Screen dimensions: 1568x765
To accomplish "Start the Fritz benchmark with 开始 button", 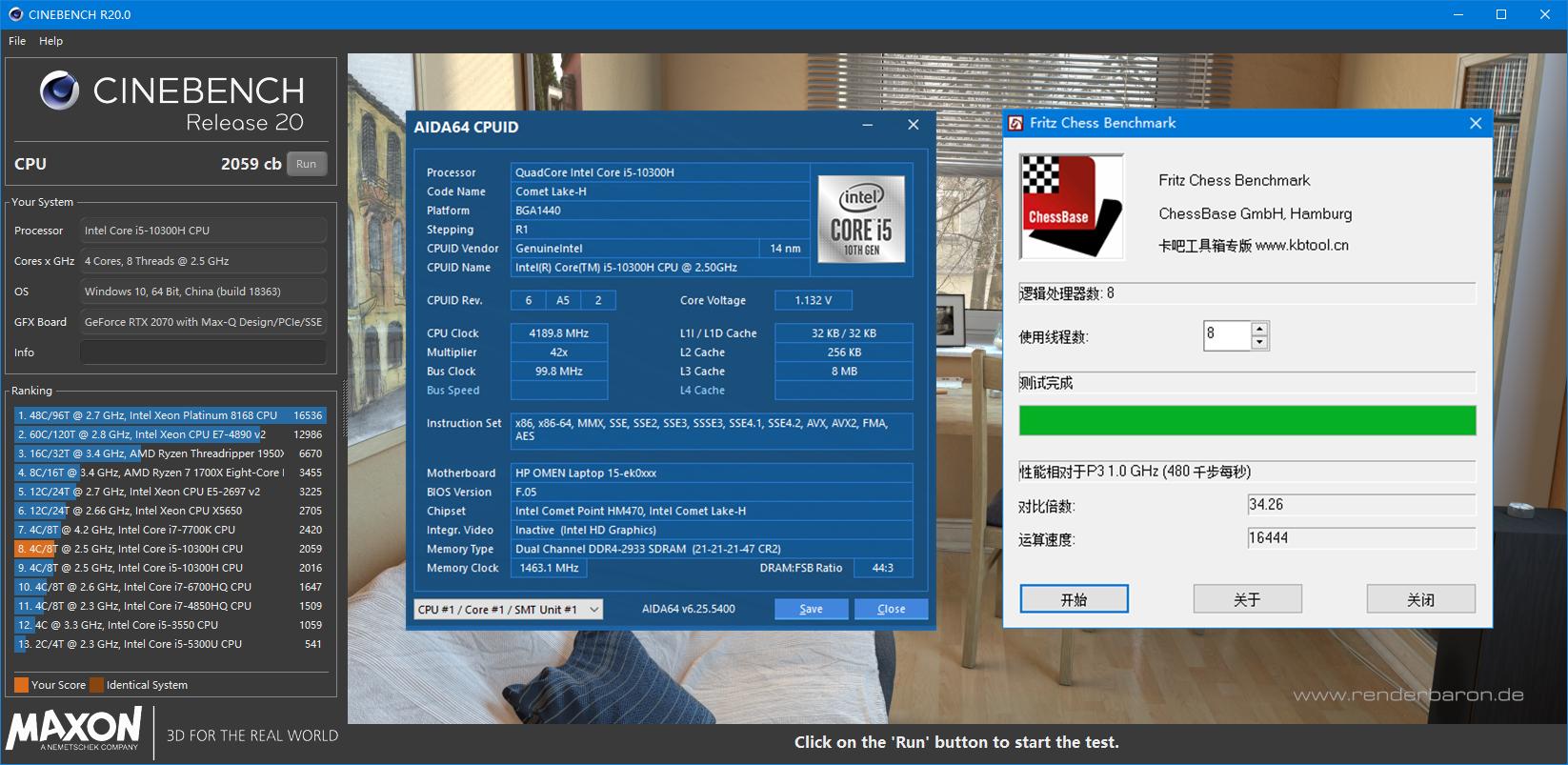I will 1074,599.
